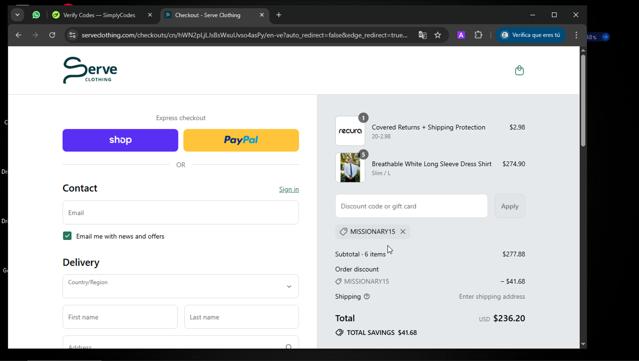Click the recura product thumbnail

coord(350,131)
